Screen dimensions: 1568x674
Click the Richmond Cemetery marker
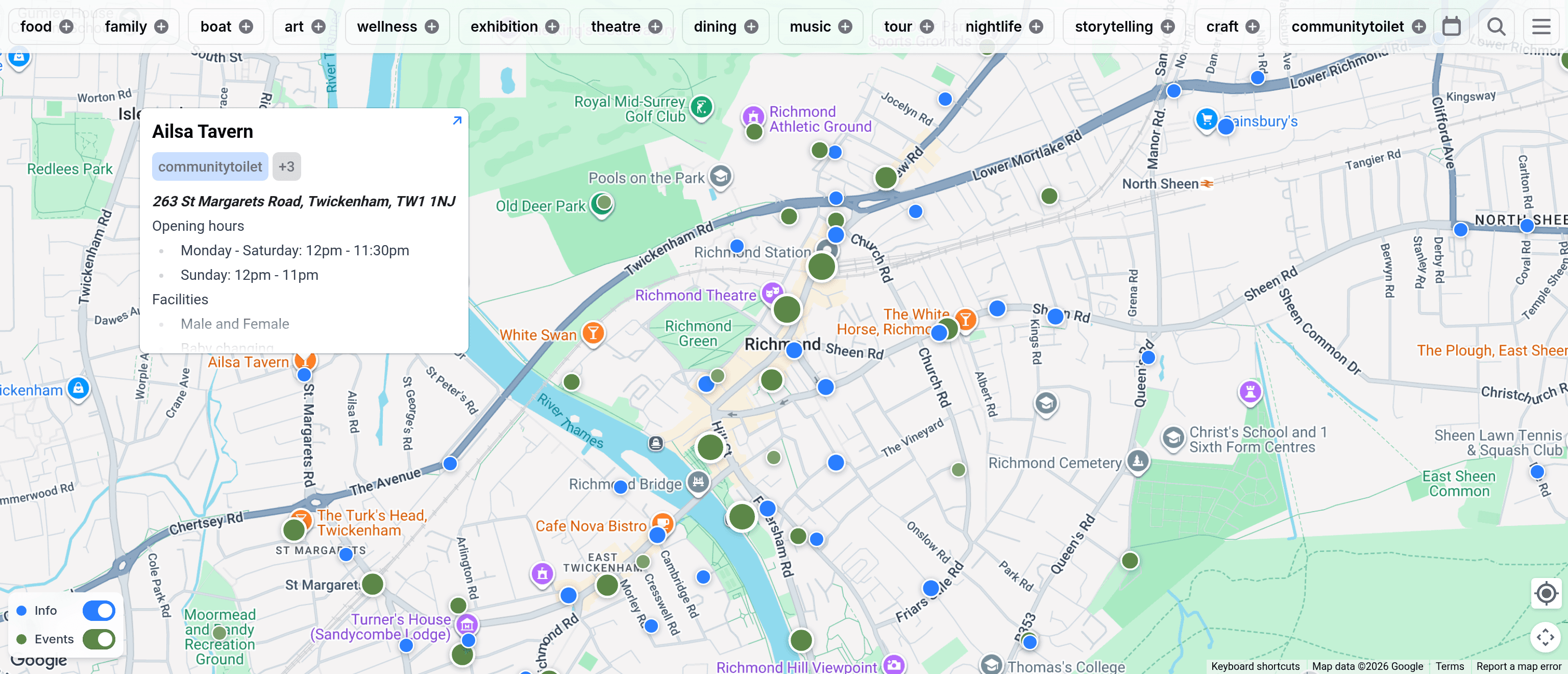click(1138, 461)
